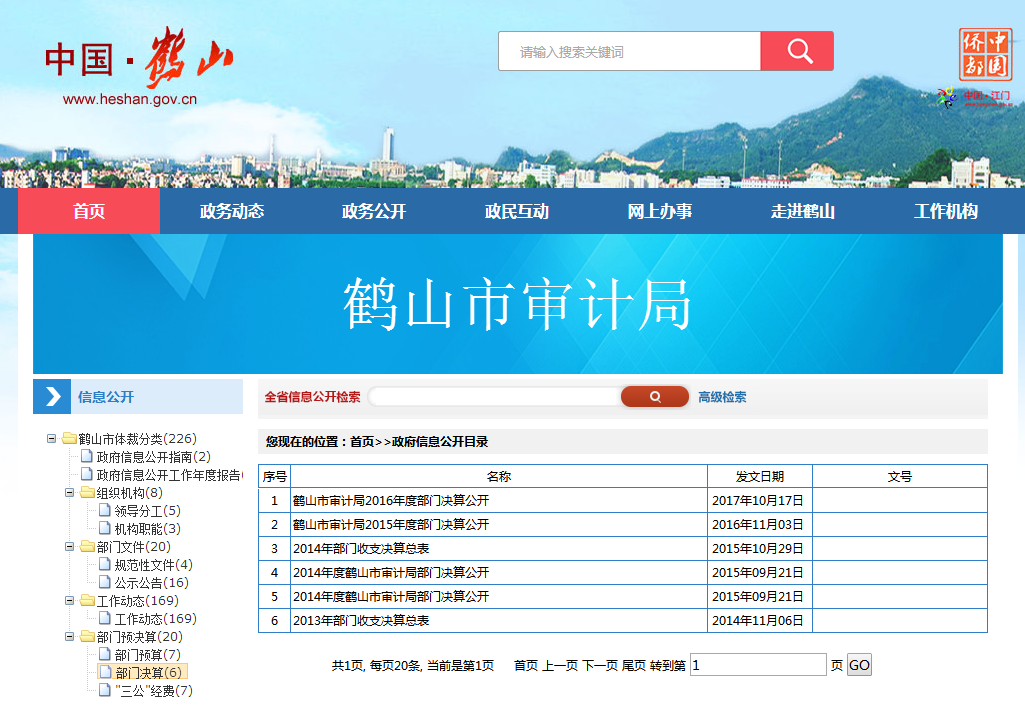The height and width of the screenshot is (709, 1025).
Task: Click the red search magnifier button in header
Action: pyautogui.click(x=797, y=51)
